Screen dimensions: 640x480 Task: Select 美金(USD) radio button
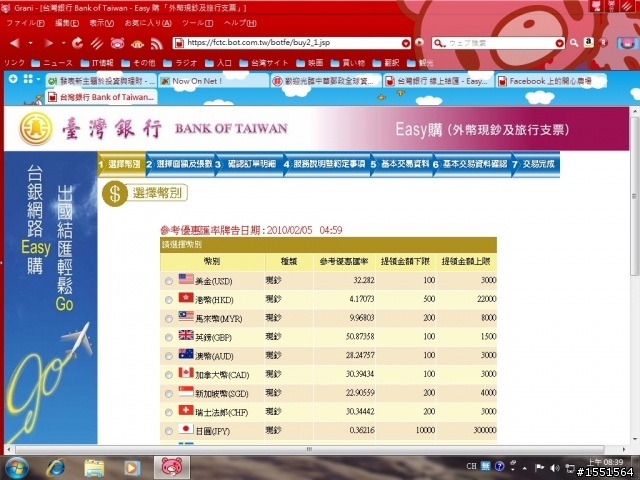(169, 281)
